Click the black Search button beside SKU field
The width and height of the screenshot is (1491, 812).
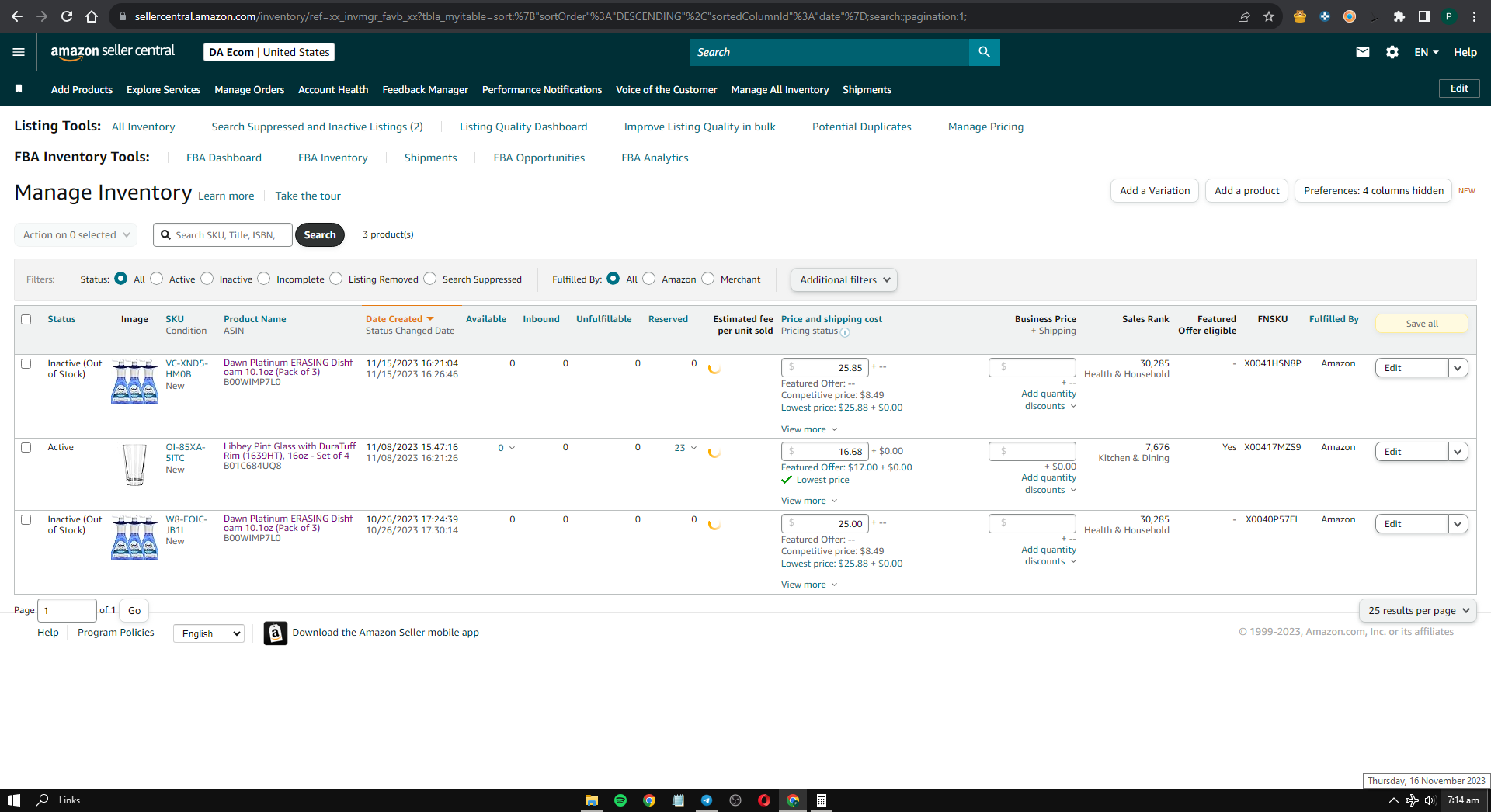point(320,235)
